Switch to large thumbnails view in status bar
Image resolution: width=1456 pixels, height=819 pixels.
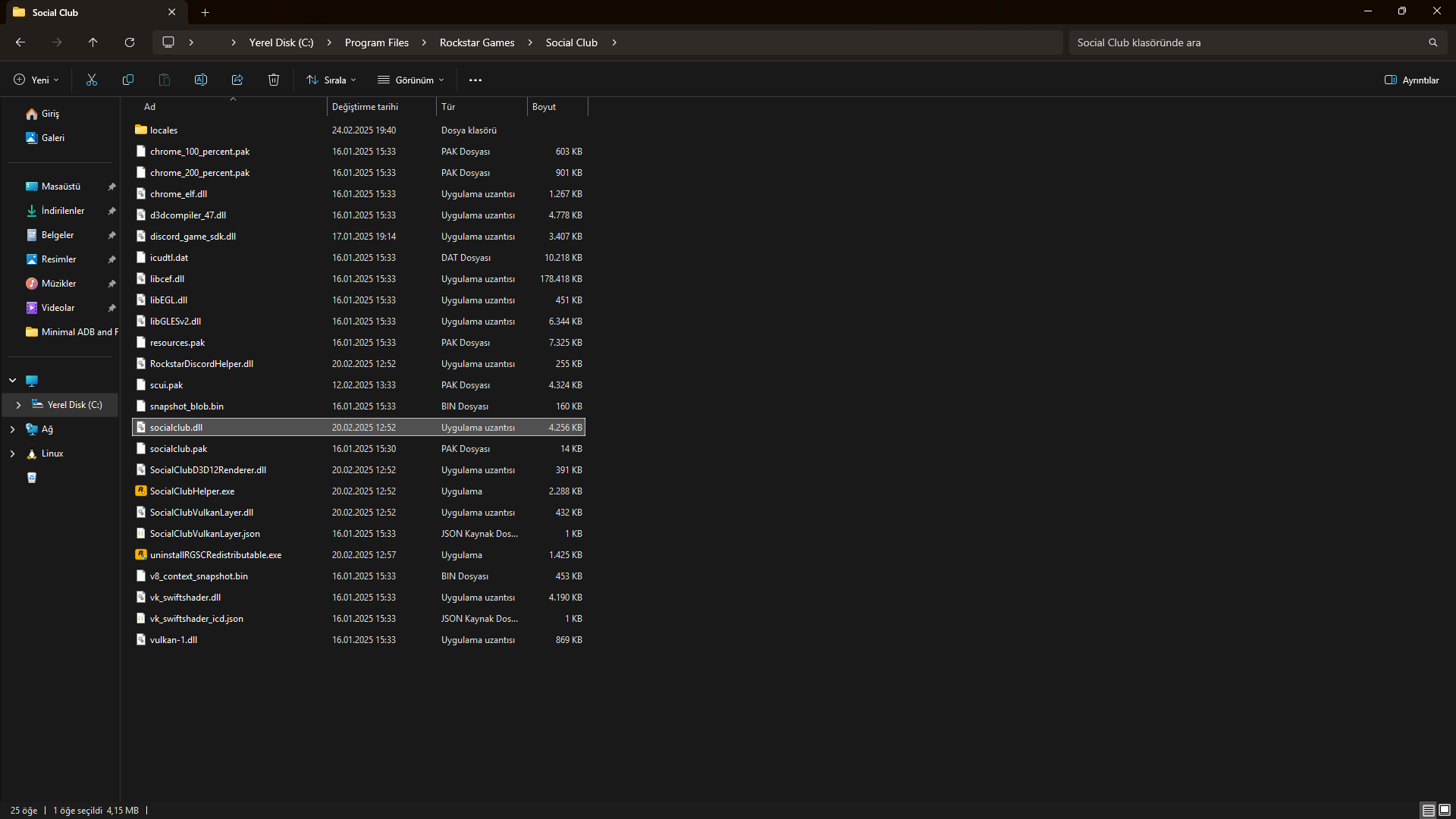[x=1445, y=810]
